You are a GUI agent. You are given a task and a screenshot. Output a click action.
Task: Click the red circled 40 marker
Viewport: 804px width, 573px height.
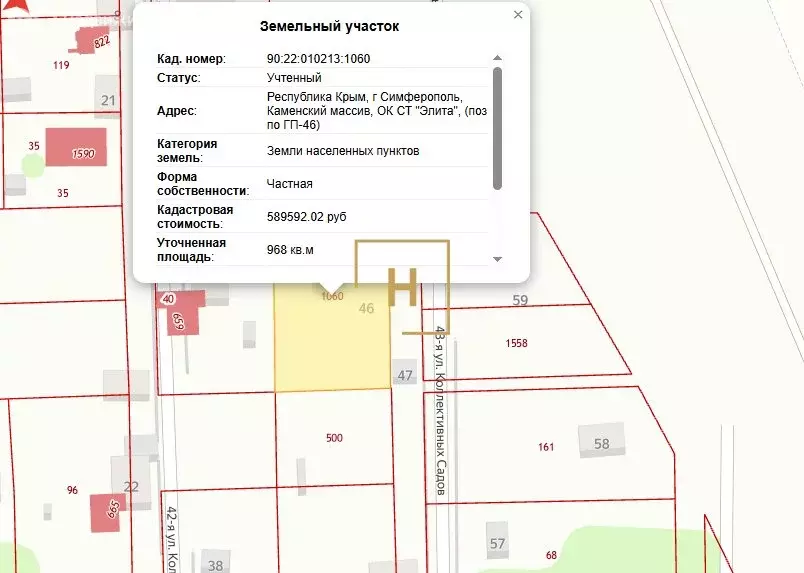[167, 299]
